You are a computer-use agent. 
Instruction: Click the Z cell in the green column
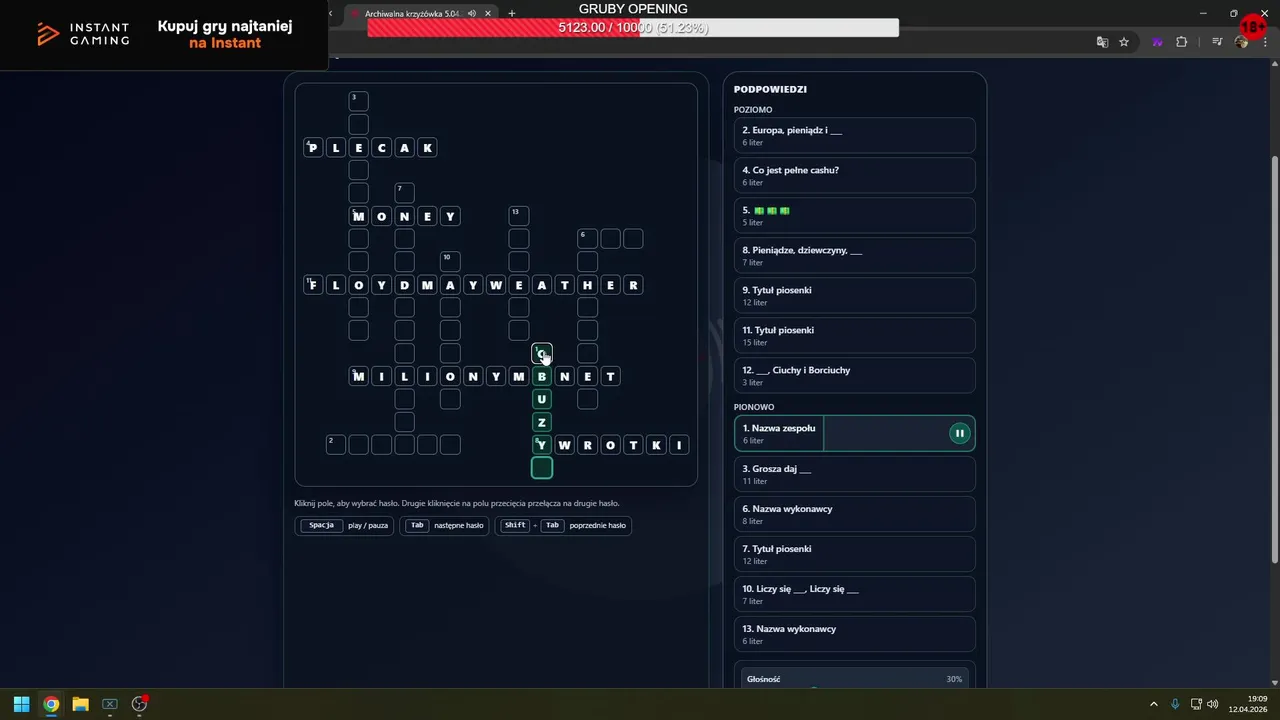(x=541, y=422)
